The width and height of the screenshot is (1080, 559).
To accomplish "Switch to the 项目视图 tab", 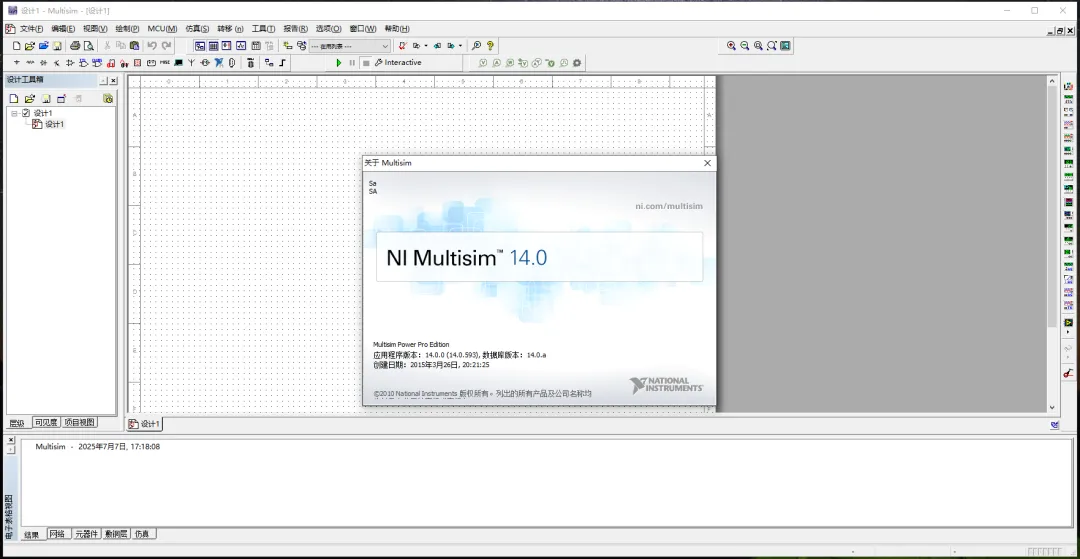I will 80,423.
